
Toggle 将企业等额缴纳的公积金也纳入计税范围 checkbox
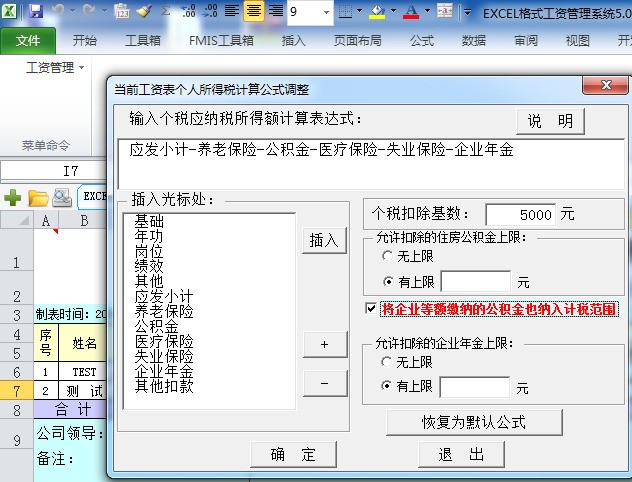(371, 309)
